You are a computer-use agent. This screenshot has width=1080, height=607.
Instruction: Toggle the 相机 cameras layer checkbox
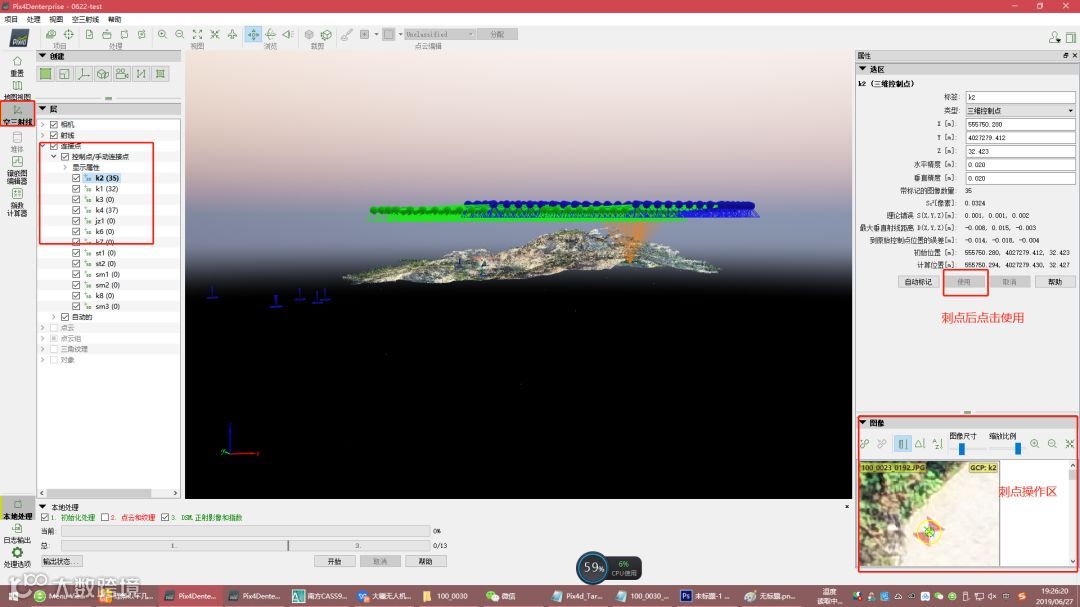tap(54, 125)
